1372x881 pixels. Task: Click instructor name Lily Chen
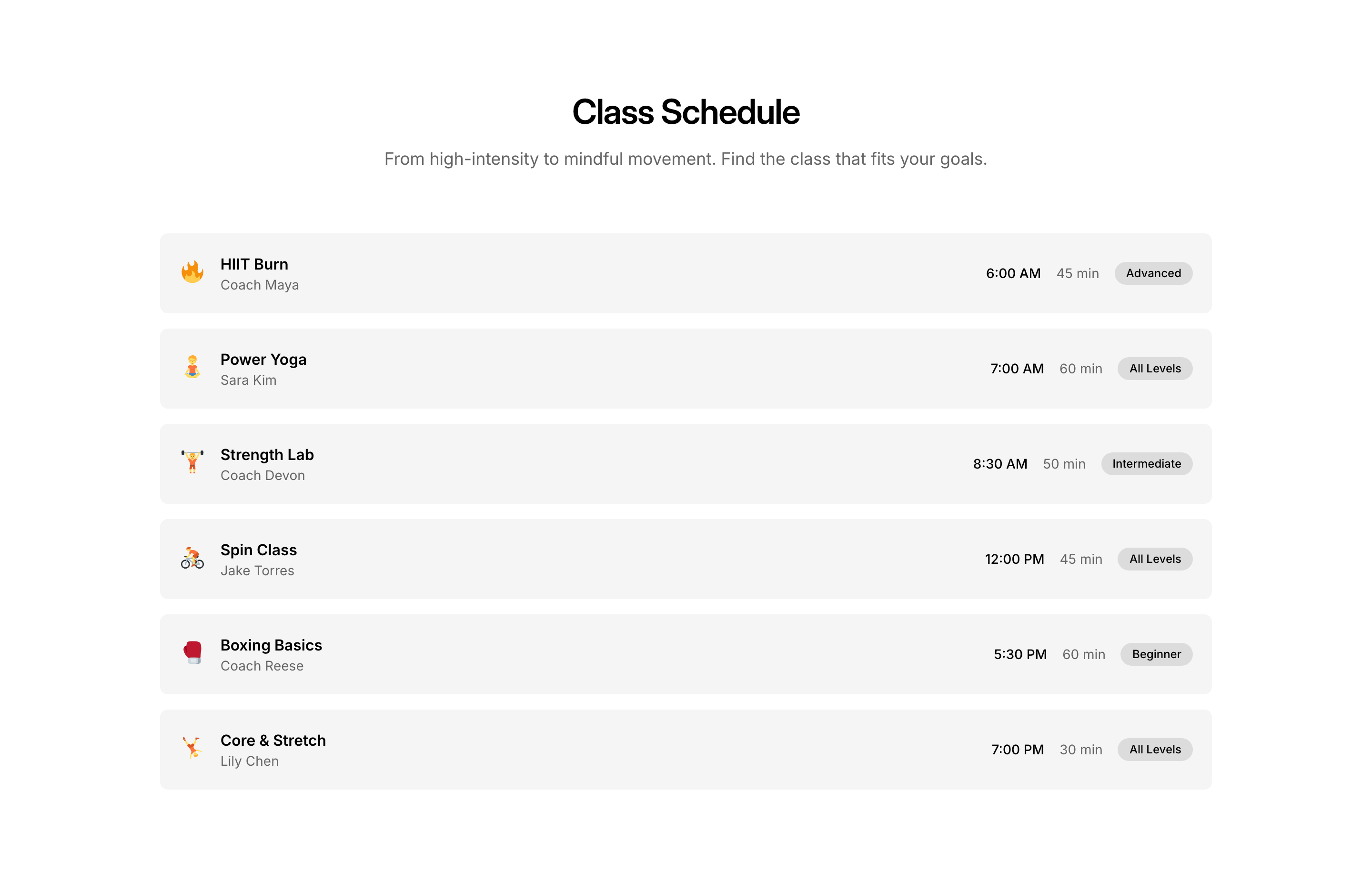250,761
